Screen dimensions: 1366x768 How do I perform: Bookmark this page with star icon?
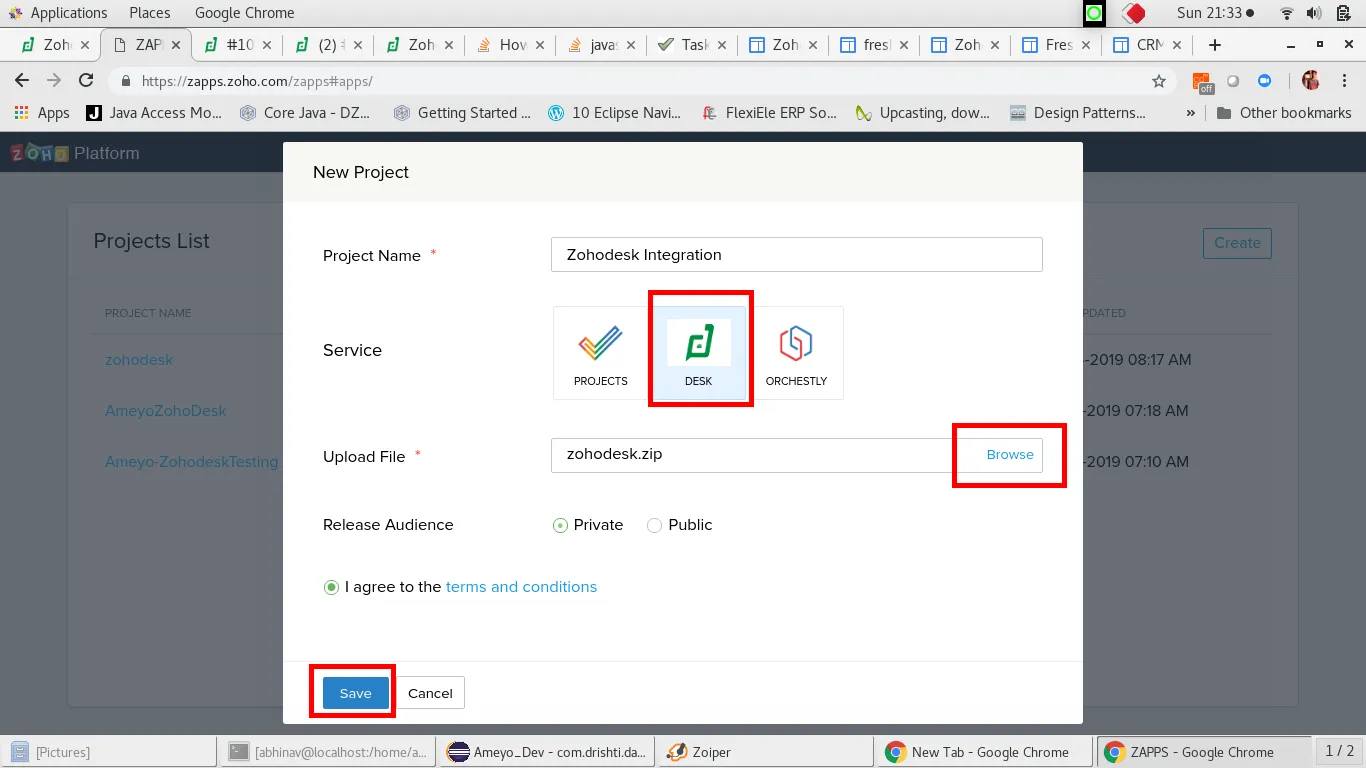[x=1159, y=81]
